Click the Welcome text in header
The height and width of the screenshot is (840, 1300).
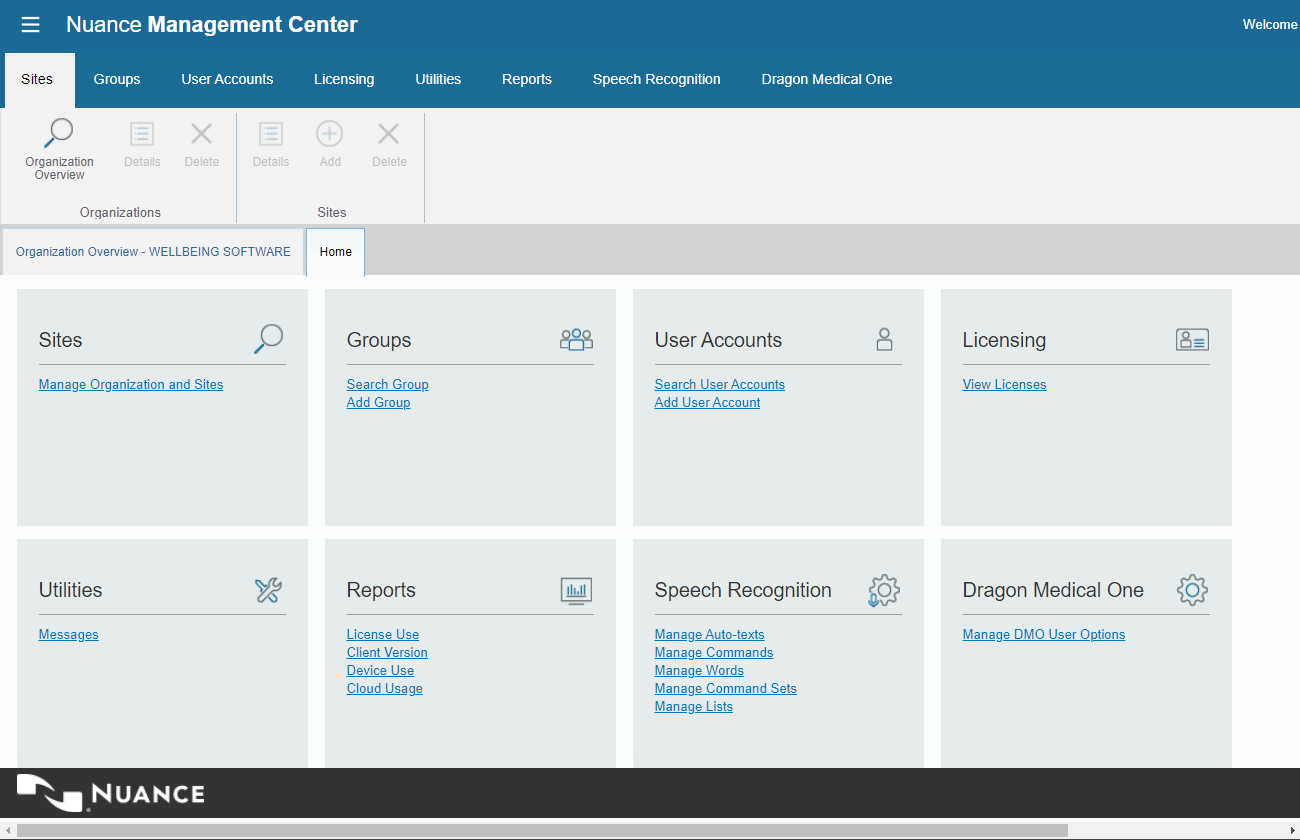[1270, 25]
